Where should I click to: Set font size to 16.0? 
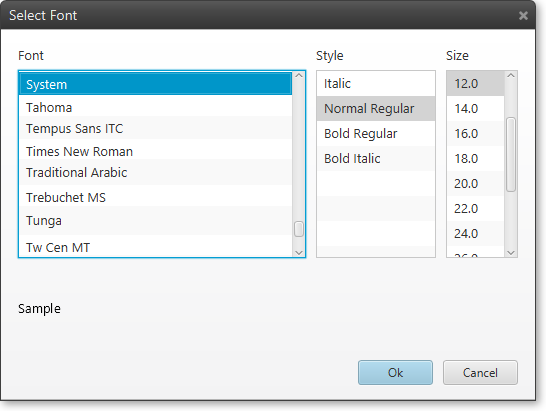pyautogui.click(x=475, y=134)
